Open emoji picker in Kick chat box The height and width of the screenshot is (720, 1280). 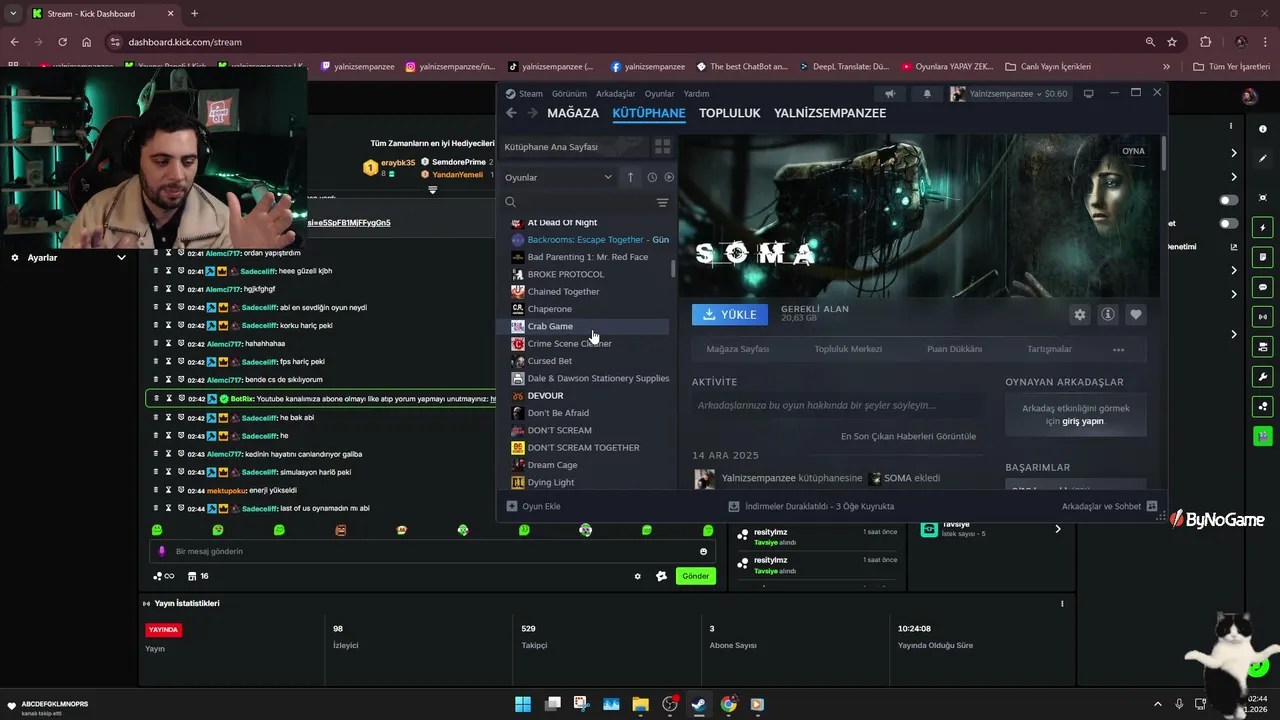(704, 551)
